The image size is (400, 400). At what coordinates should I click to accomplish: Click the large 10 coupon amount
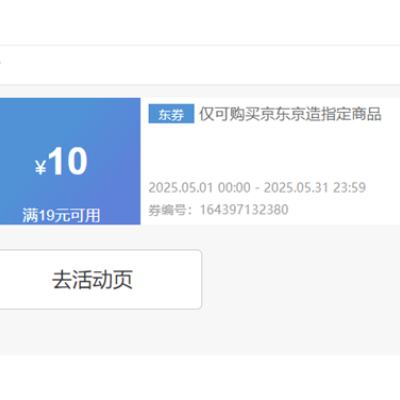pos(69,162)
